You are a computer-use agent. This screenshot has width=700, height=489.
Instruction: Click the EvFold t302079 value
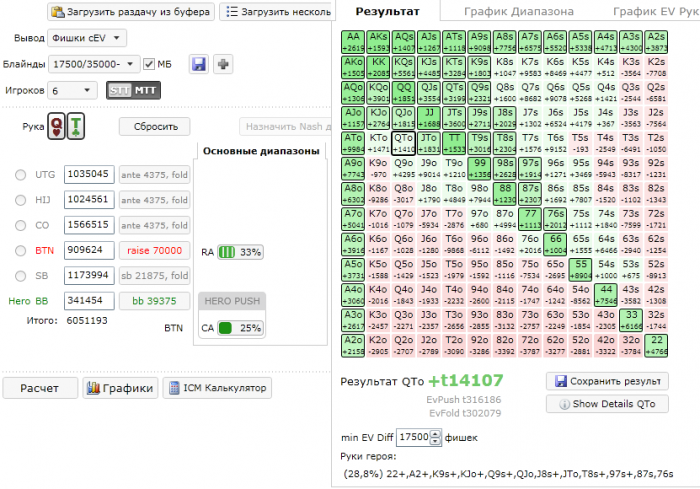[x=465, y=414]
